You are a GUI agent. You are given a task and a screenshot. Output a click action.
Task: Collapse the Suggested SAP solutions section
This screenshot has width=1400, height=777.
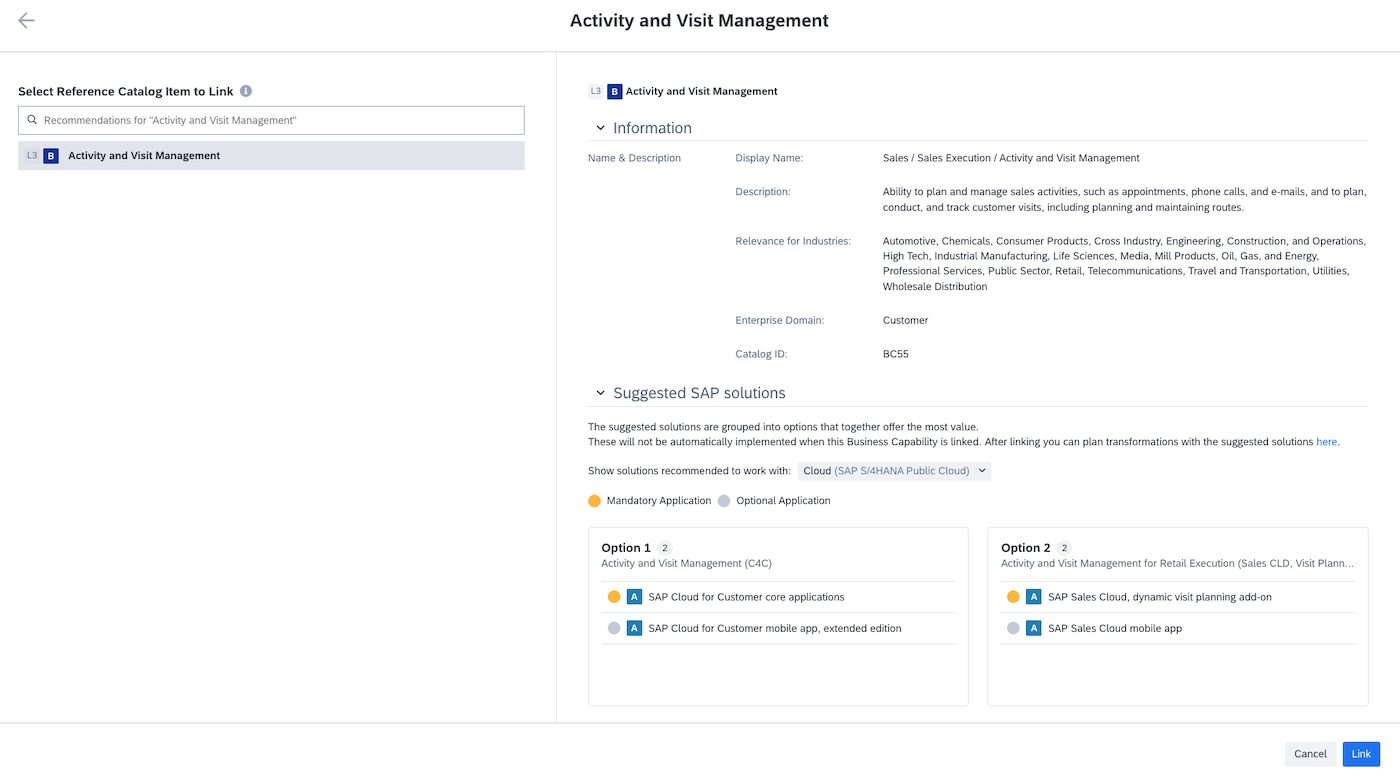600,393
